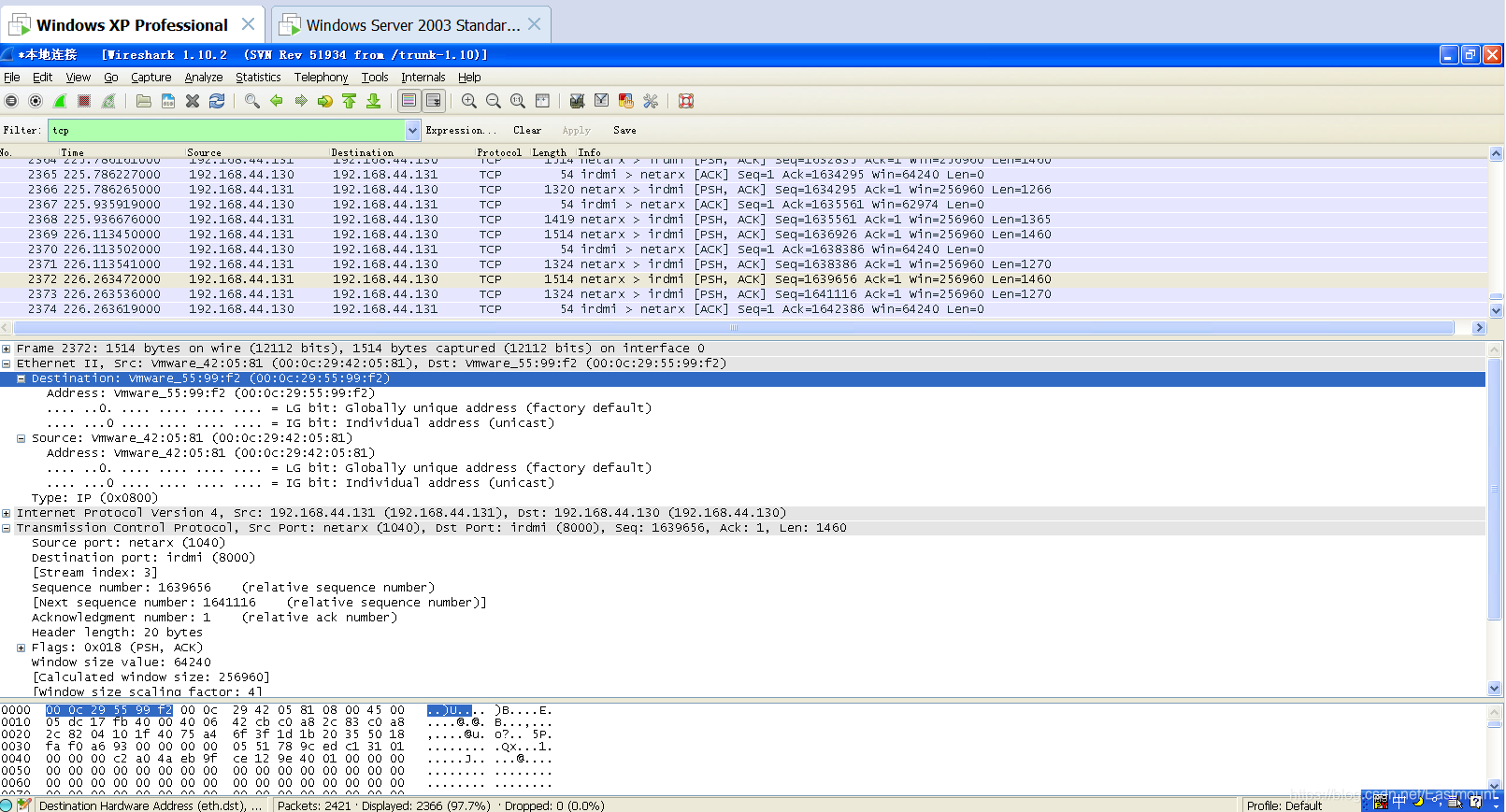Stop the running capture (red square)
Viewport: 1506px width, 812px height.
tap(84, 101)
